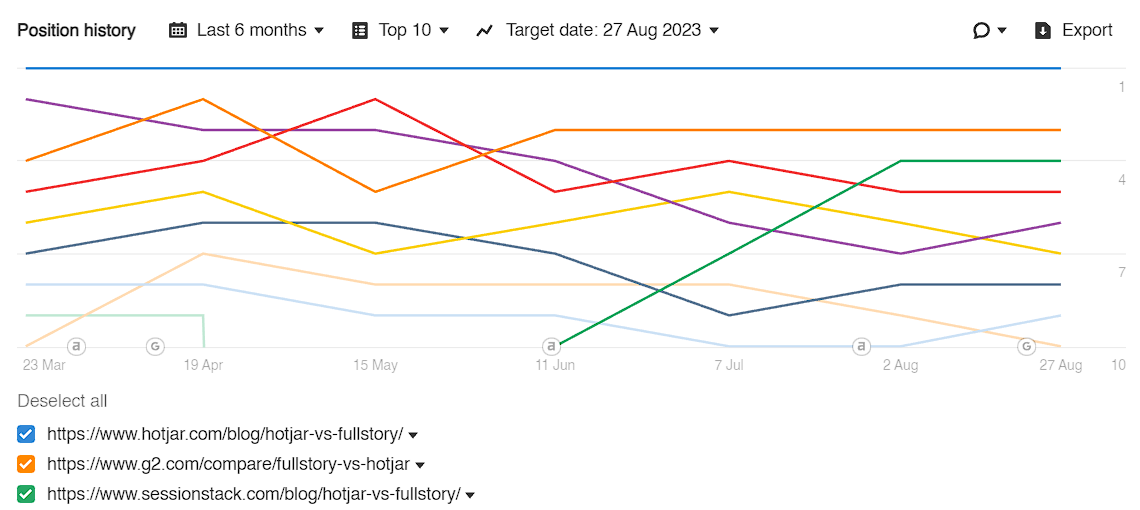The height and width of the screenshot is (510, 1140).
Task: Click the trend line icon before Target date
Action: pyautogui.click(x=485, y=31)
